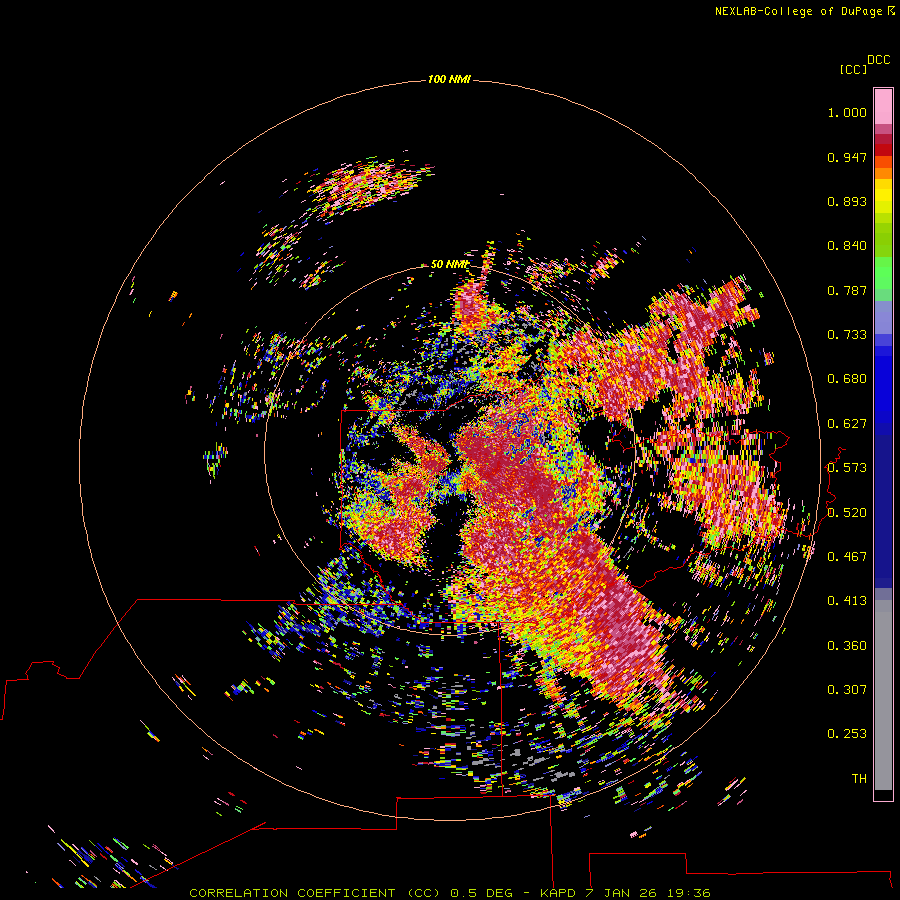Click the CORRELATION COEFFICIENT (CC) caption text
Screen dimensions: 900x900
[315, 893]
